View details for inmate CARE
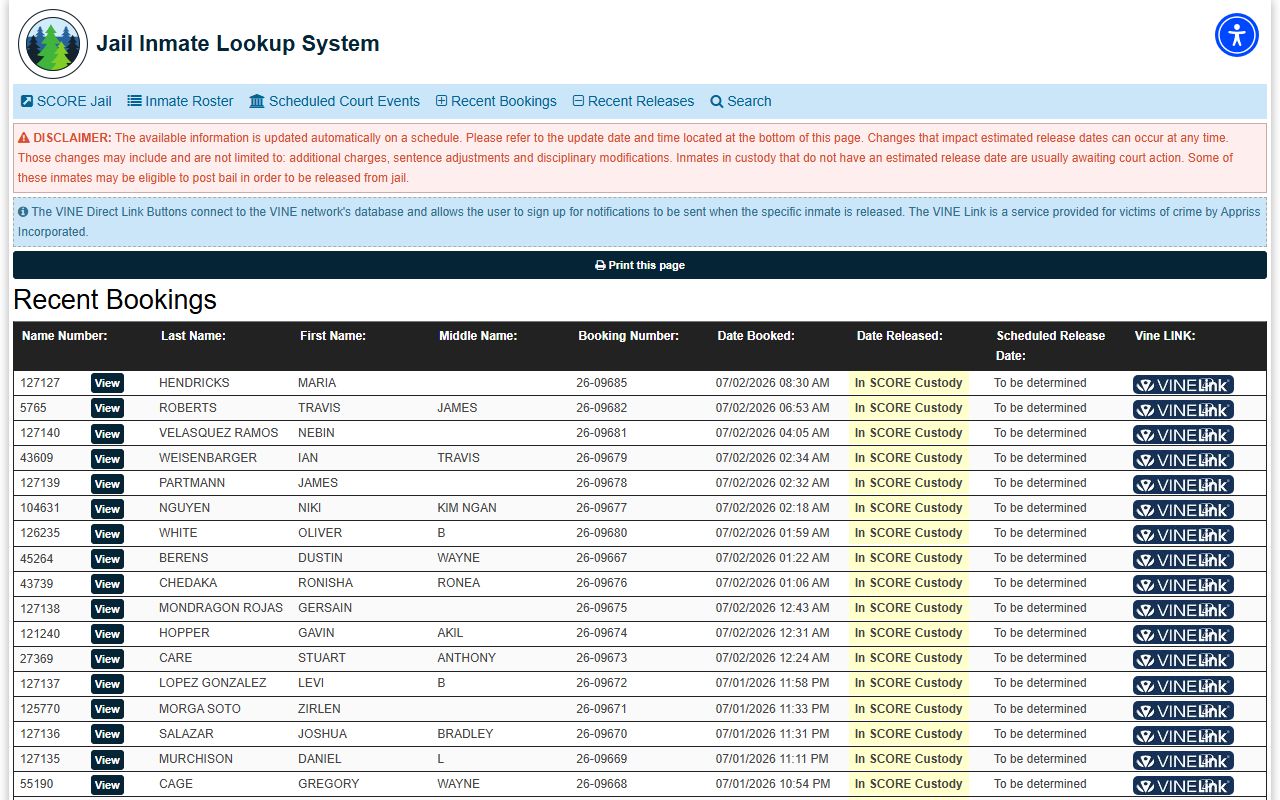The image size is (1280, 800). (107, 658)
